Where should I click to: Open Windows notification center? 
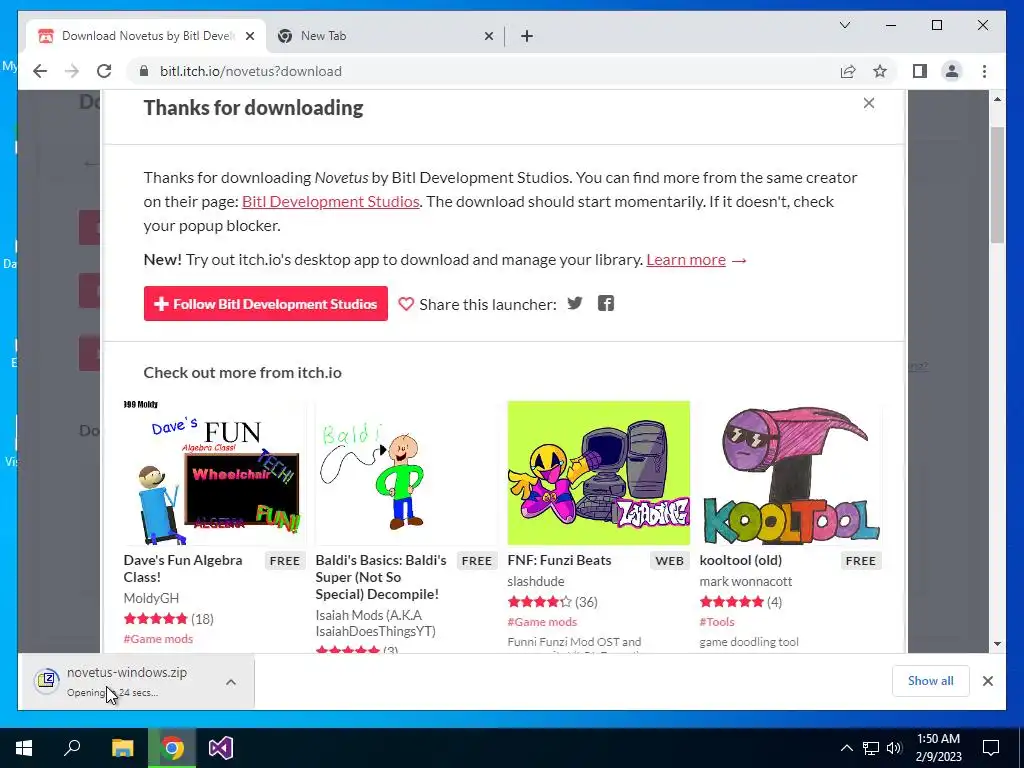[991, 748]
